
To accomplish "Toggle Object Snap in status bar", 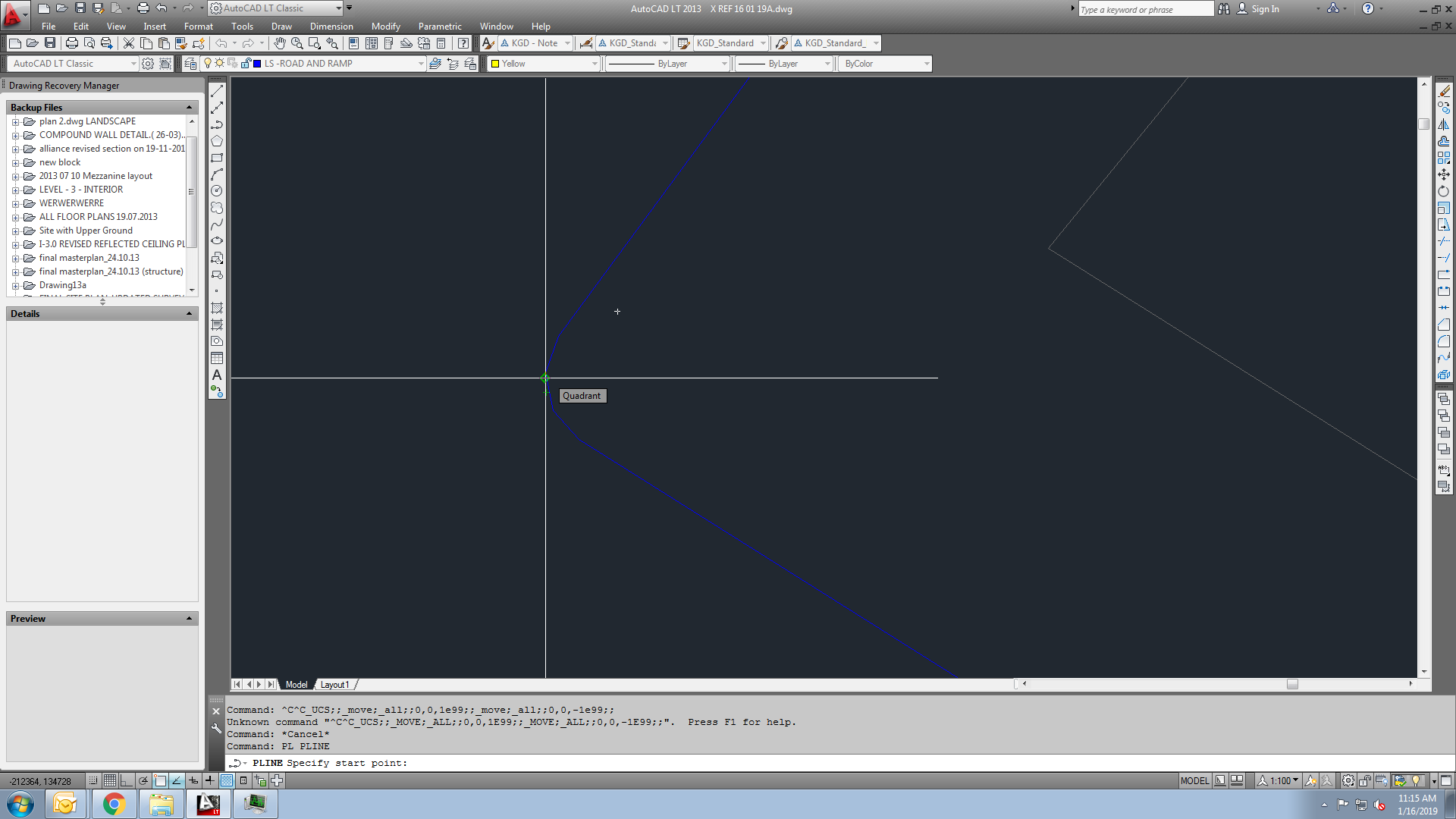I will (x=160, y=780).
